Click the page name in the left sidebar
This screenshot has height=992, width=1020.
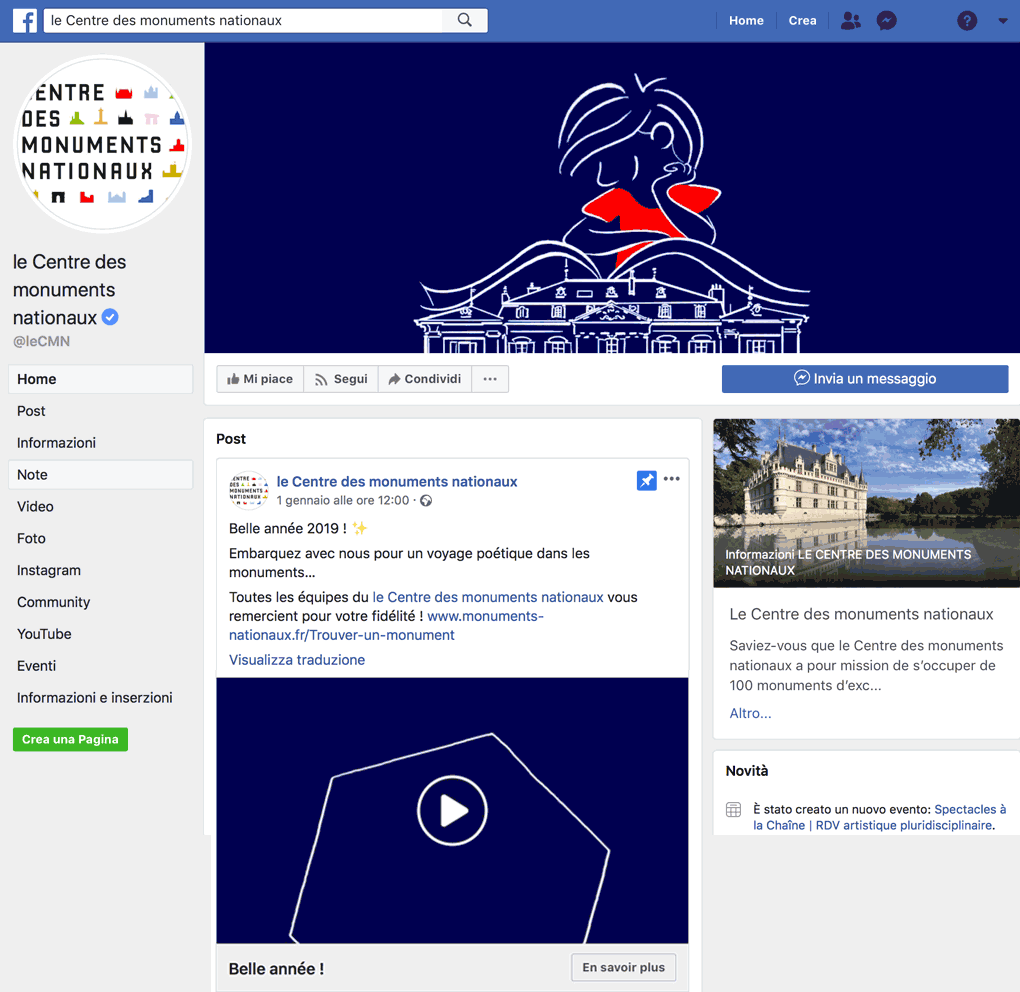70,289
